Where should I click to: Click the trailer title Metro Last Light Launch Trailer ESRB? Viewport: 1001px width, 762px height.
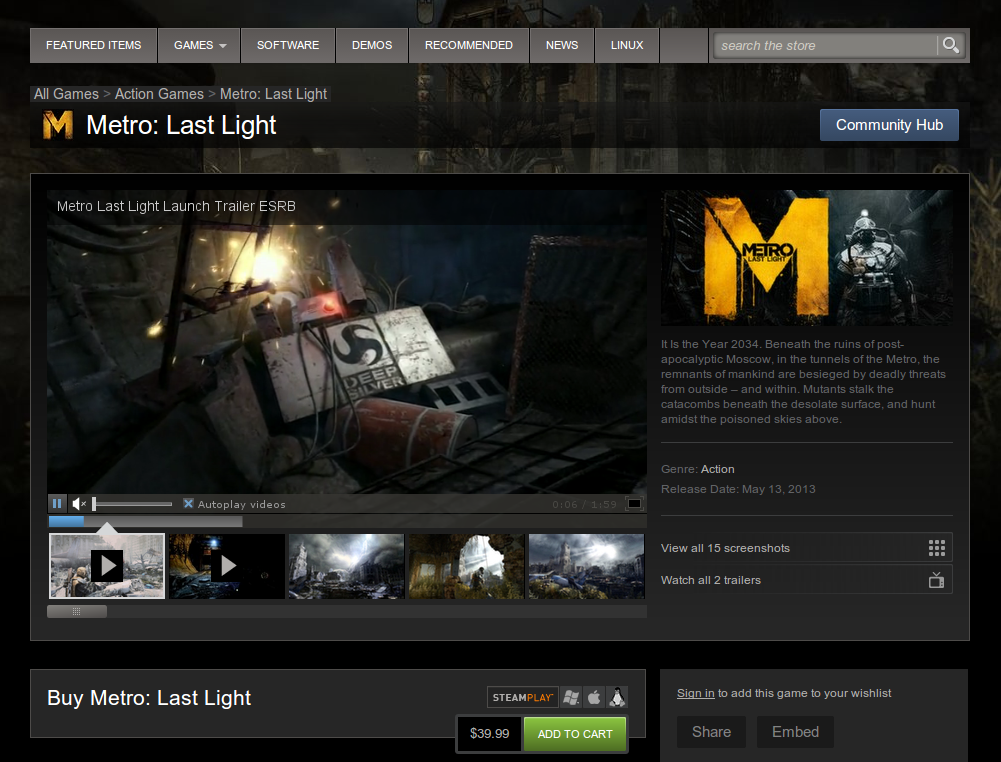176,206
